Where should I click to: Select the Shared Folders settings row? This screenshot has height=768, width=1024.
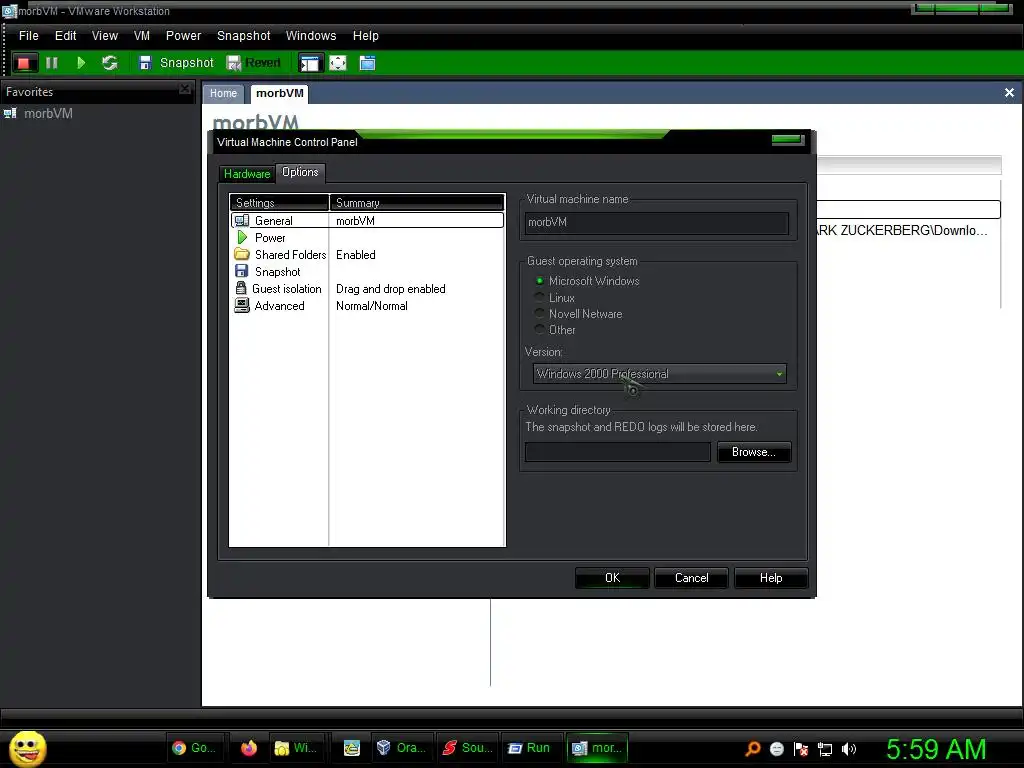coord(367,255)
